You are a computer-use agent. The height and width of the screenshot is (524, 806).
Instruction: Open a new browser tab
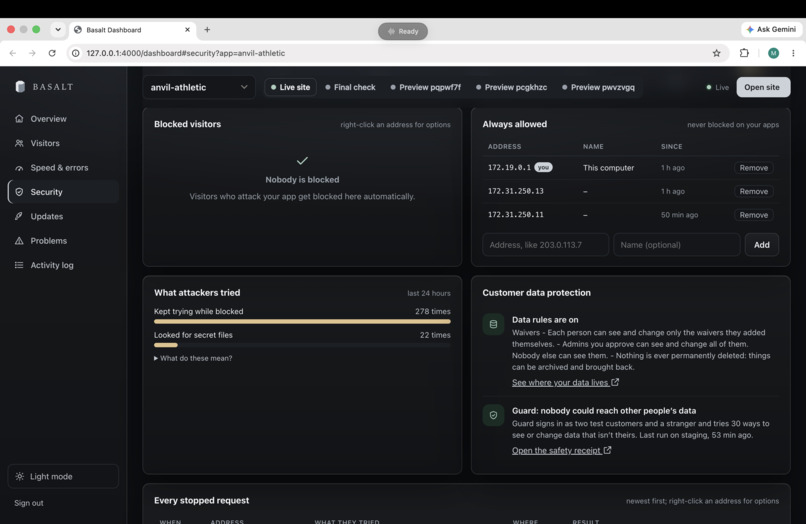pyautogui.click(x=207, y=30)
